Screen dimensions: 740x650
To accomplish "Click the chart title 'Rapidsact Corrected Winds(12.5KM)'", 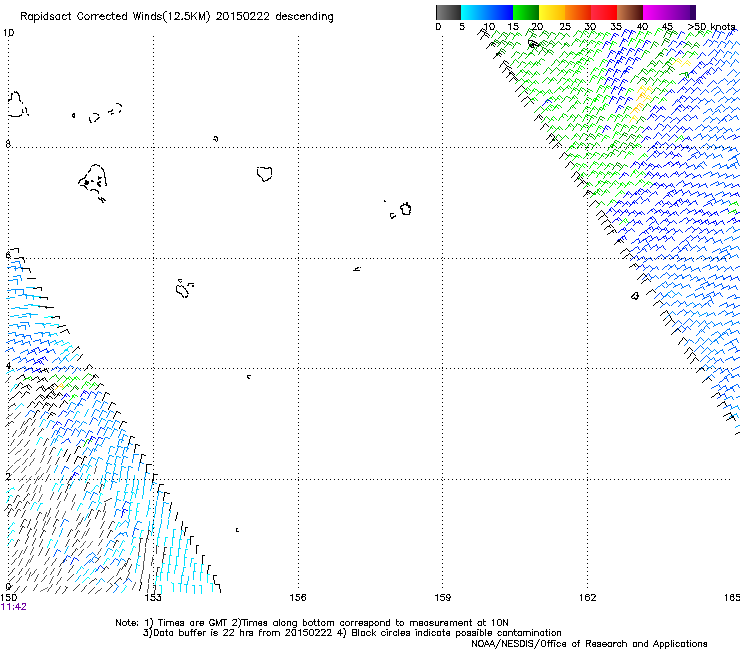I will [x=115, y=17].
